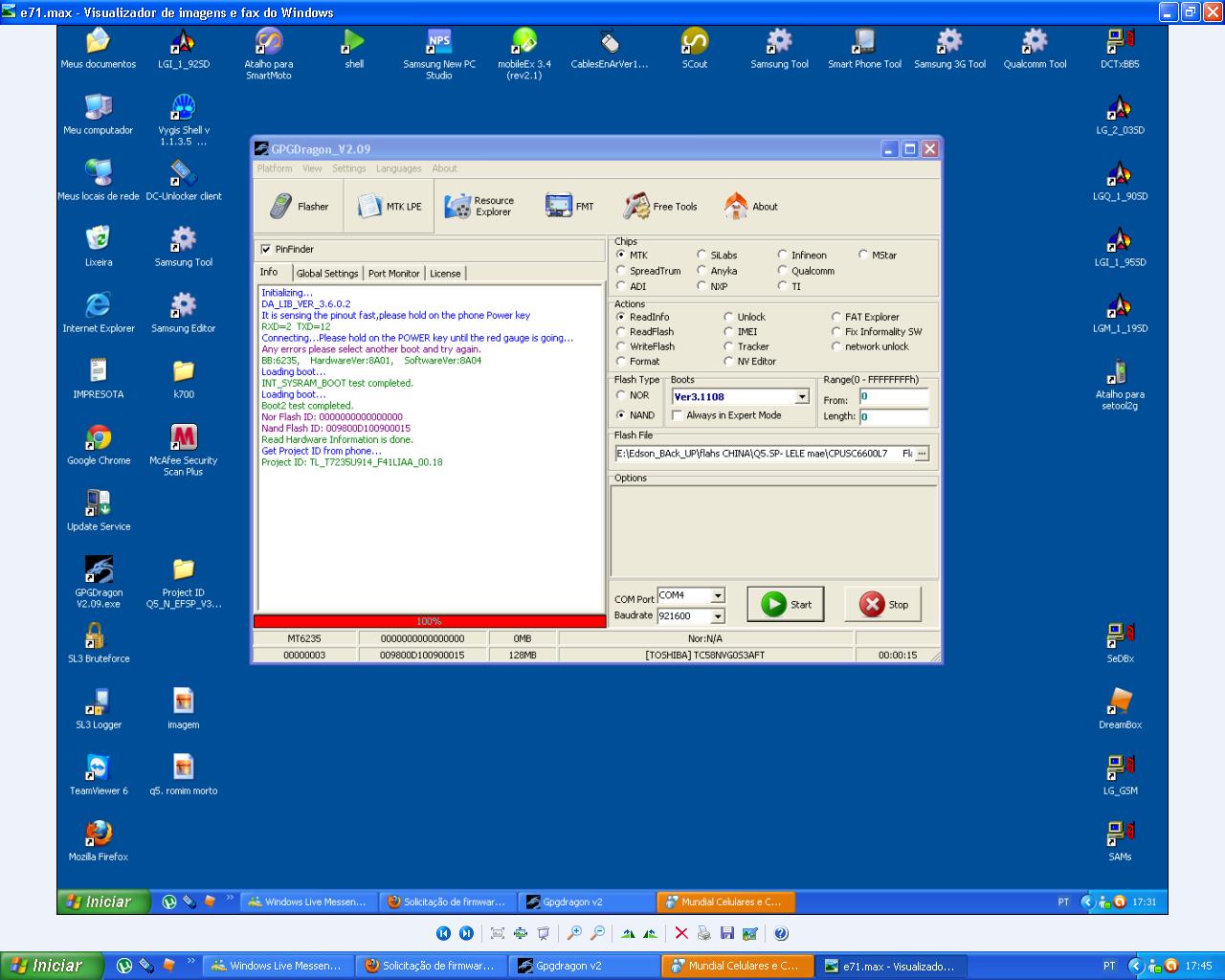Click the Range From input field
Viewport: 1225px width, 980px height.
(x=894, y=396)
